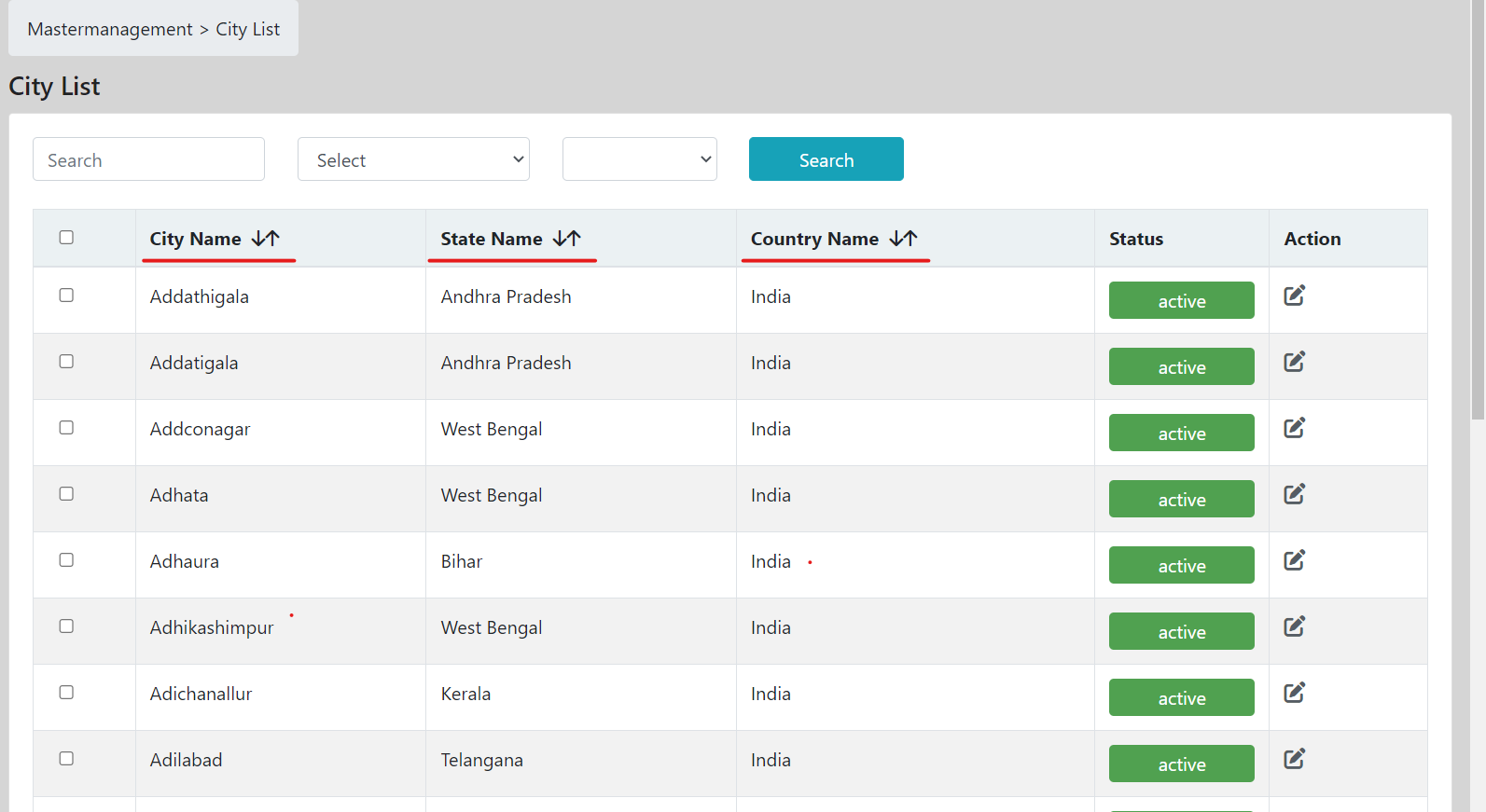1486x812 pixels.
Task: Click the City Name column header
Action: (196, 239)
